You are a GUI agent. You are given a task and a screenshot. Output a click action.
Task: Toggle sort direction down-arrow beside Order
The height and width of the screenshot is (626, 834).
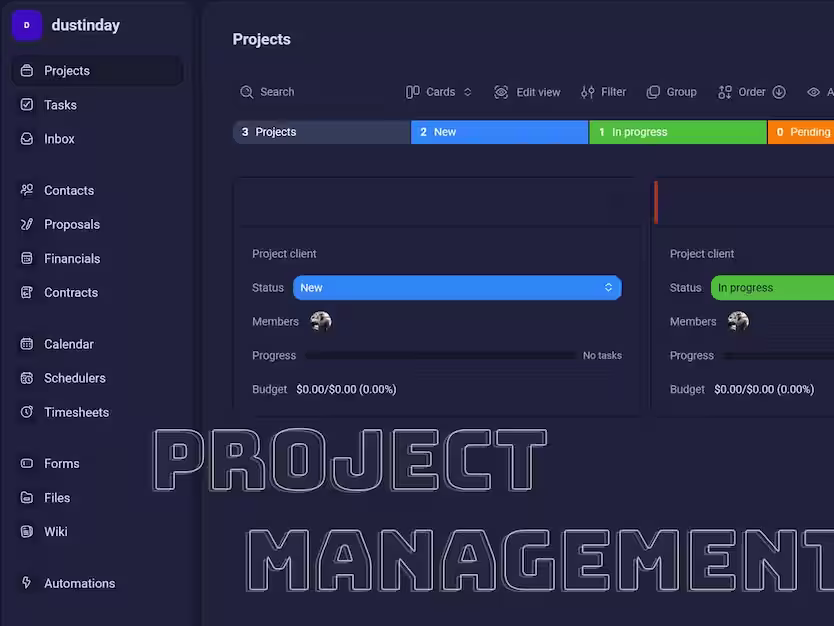[779, 92]
